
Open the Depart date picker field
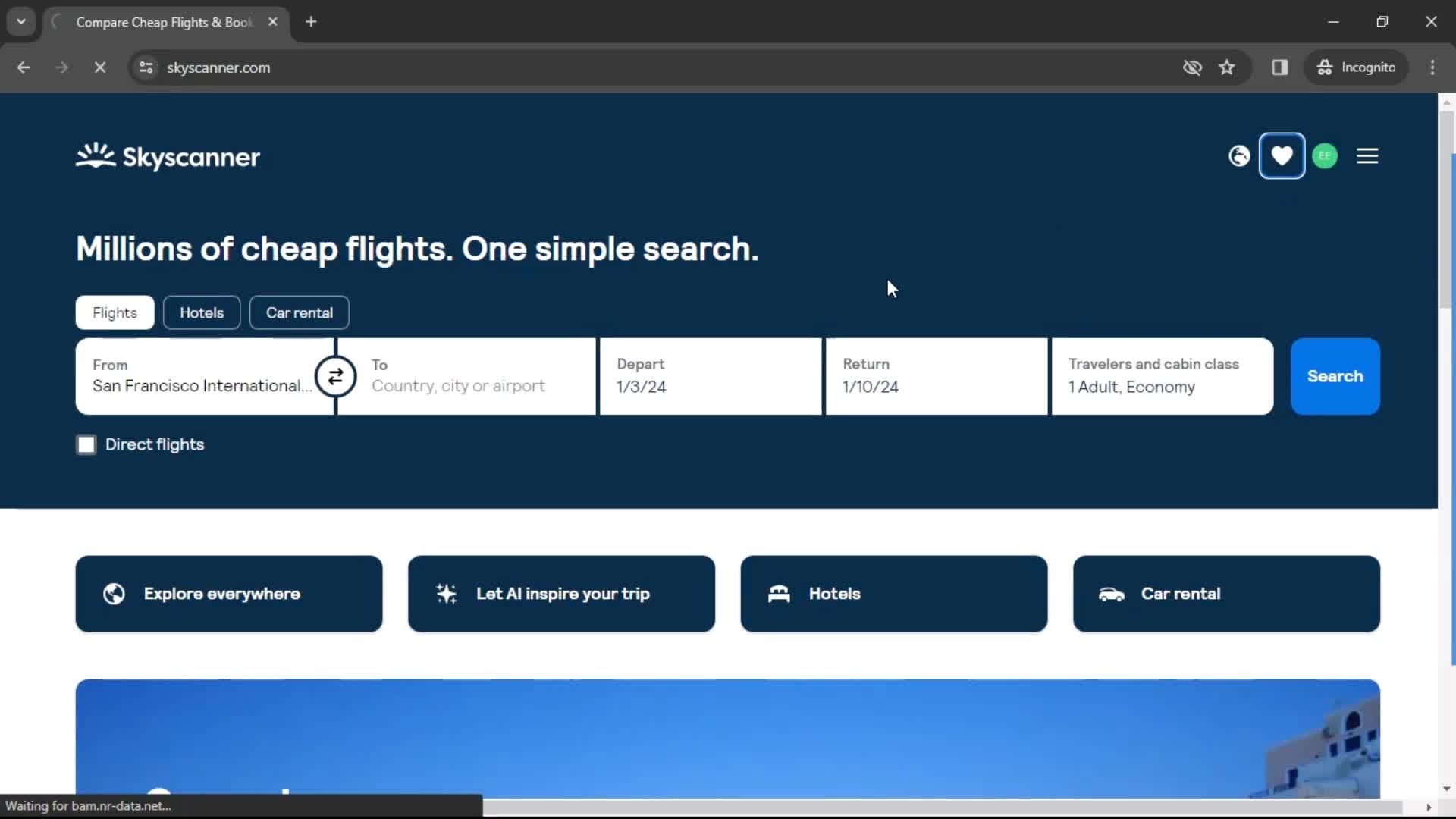click(x=711, y=376)
